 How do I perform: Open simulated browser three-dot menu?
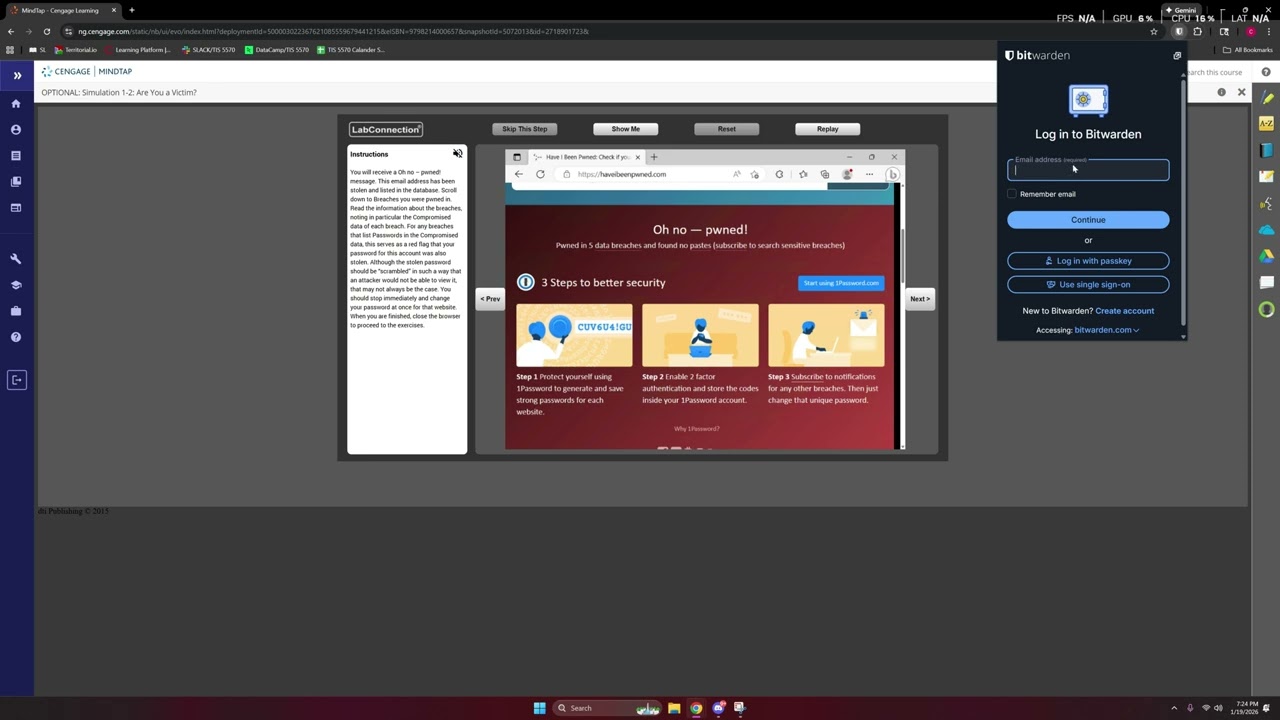869,174
